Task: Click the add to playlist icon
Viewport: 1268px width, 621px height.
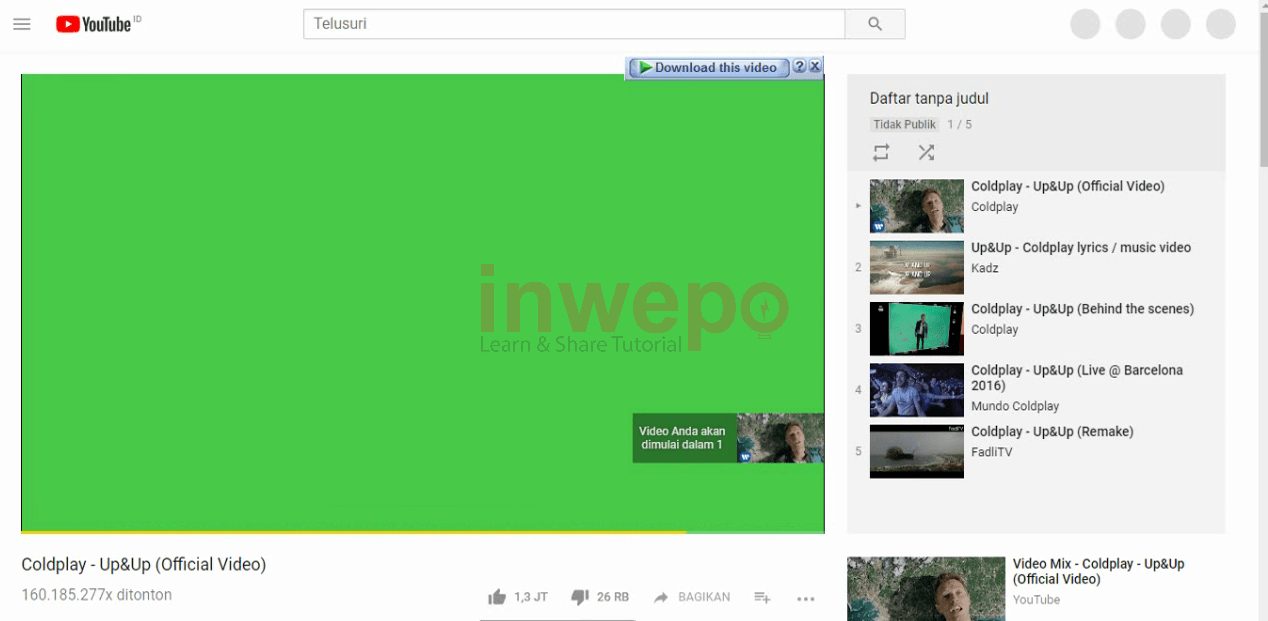Action: 762,598
